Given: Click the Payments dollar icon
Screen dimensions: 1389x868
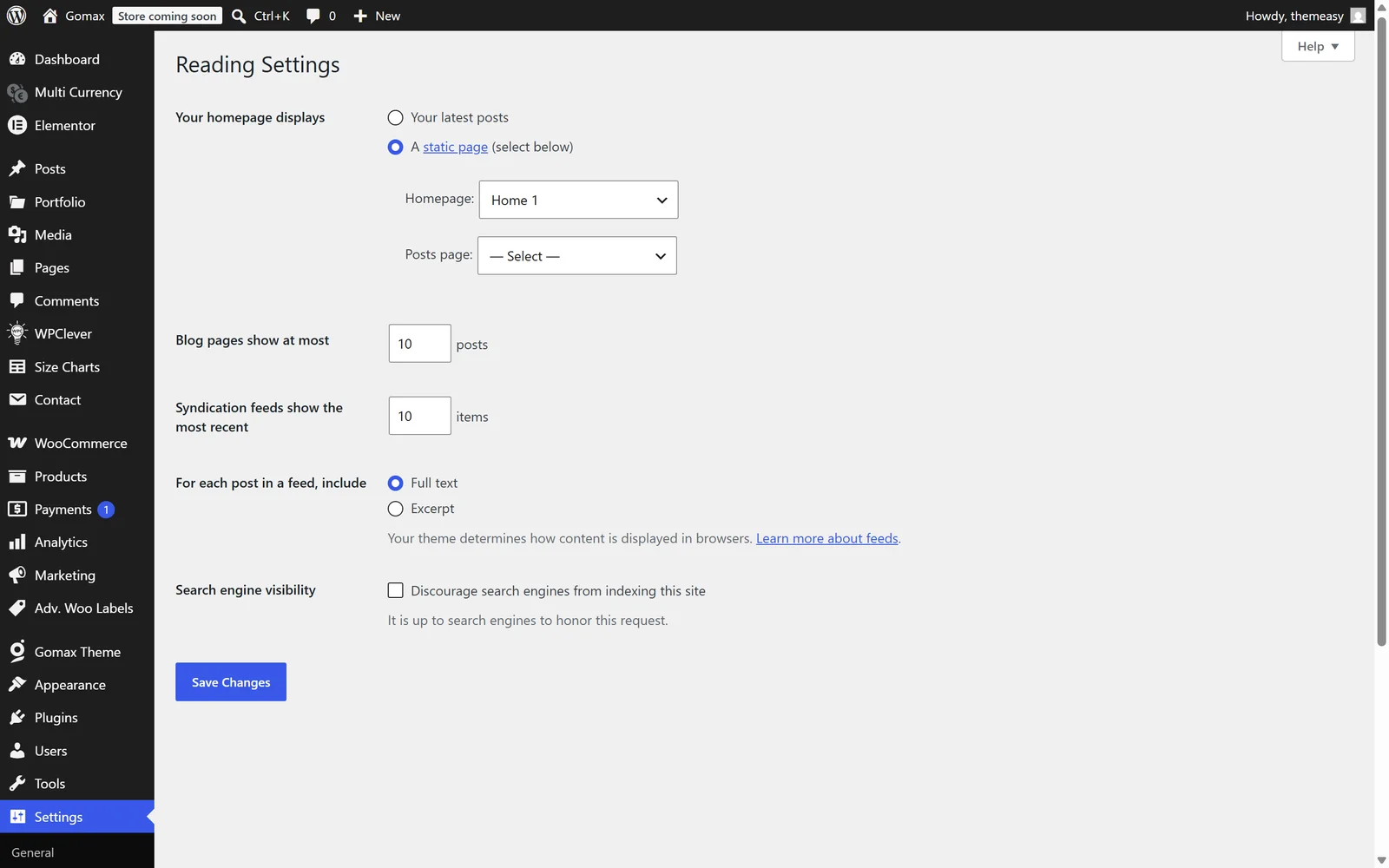Looking at the screenshot, I should pyautogui.click(x=17, y=509).
